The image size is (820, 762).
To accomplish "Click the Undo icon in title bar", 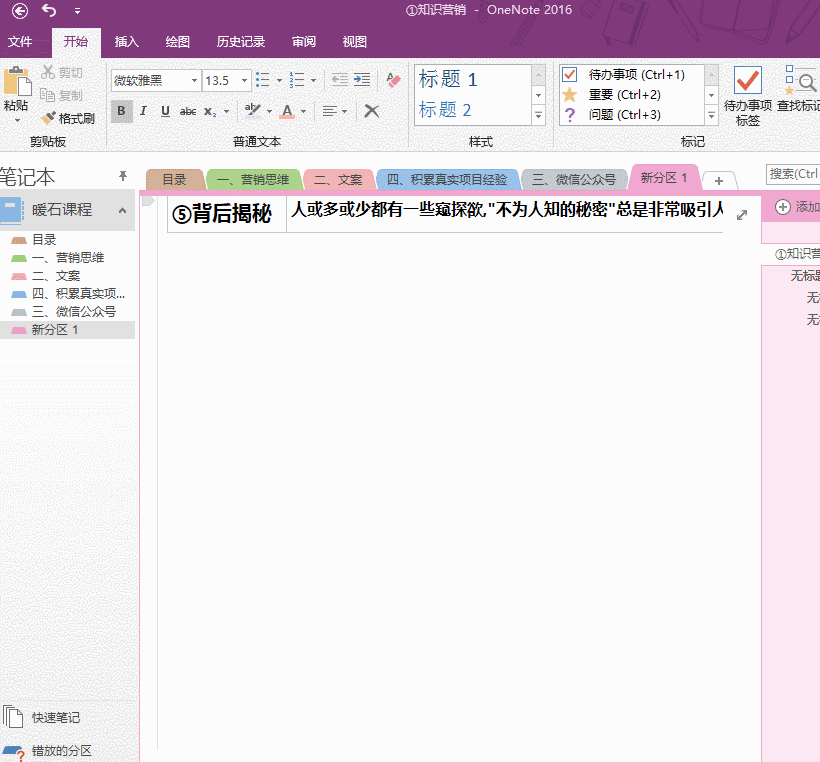I will (49, 10).
